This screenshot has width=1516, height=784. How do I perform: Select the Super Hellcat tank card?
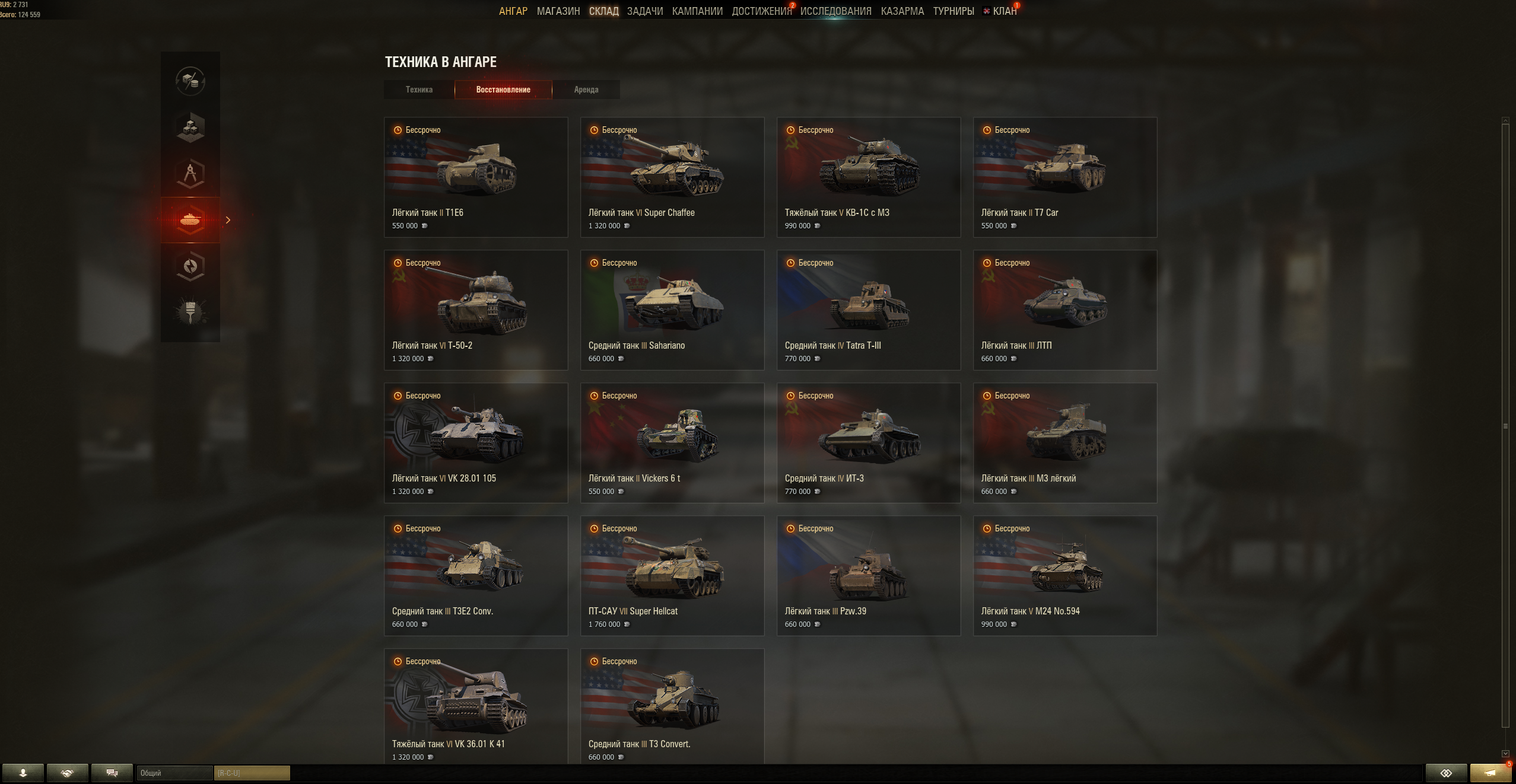pos(672,576)
